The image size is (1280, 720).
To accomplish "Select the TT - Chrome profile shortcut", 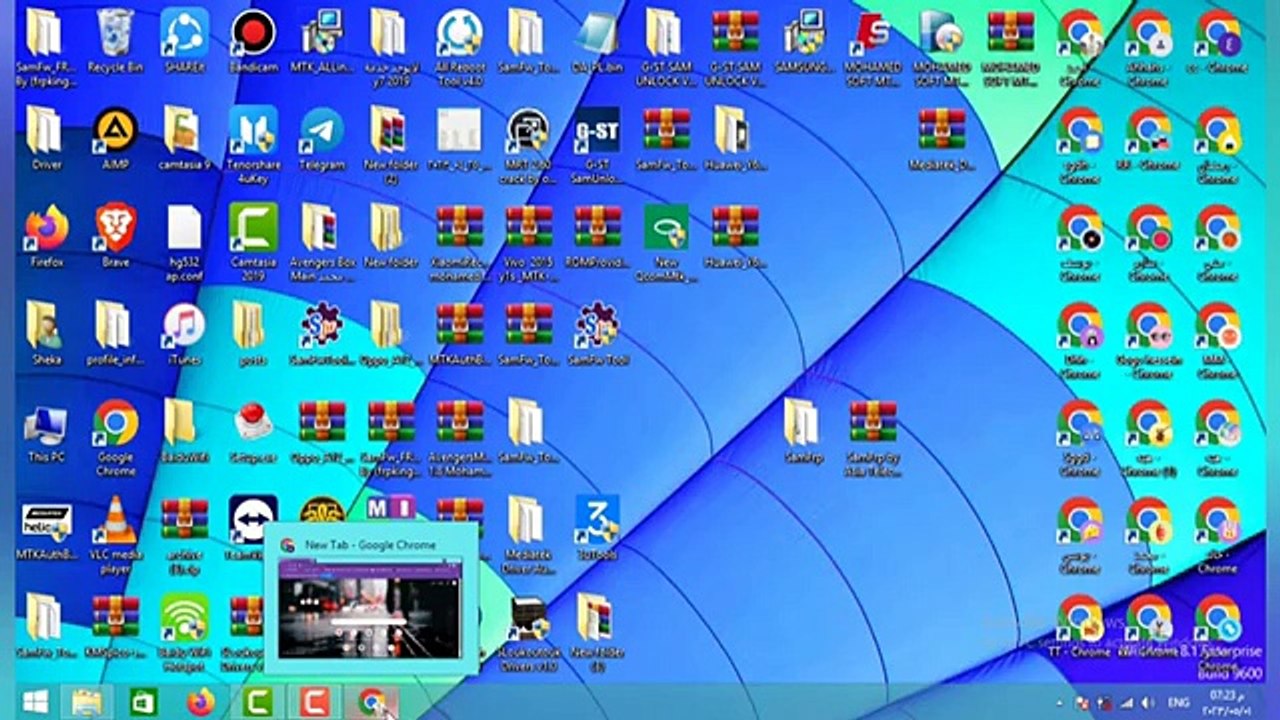I will 1081,626.
